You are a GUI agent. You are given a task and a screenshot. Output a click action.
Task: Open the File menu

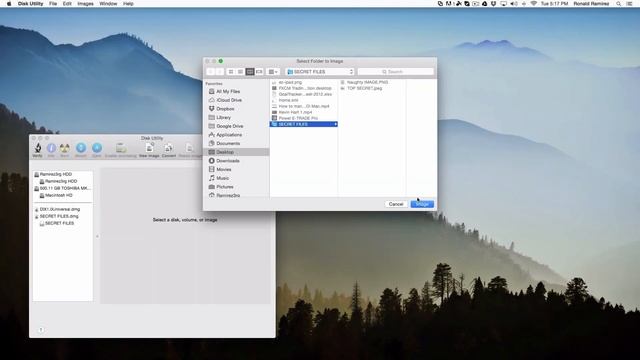53,4
